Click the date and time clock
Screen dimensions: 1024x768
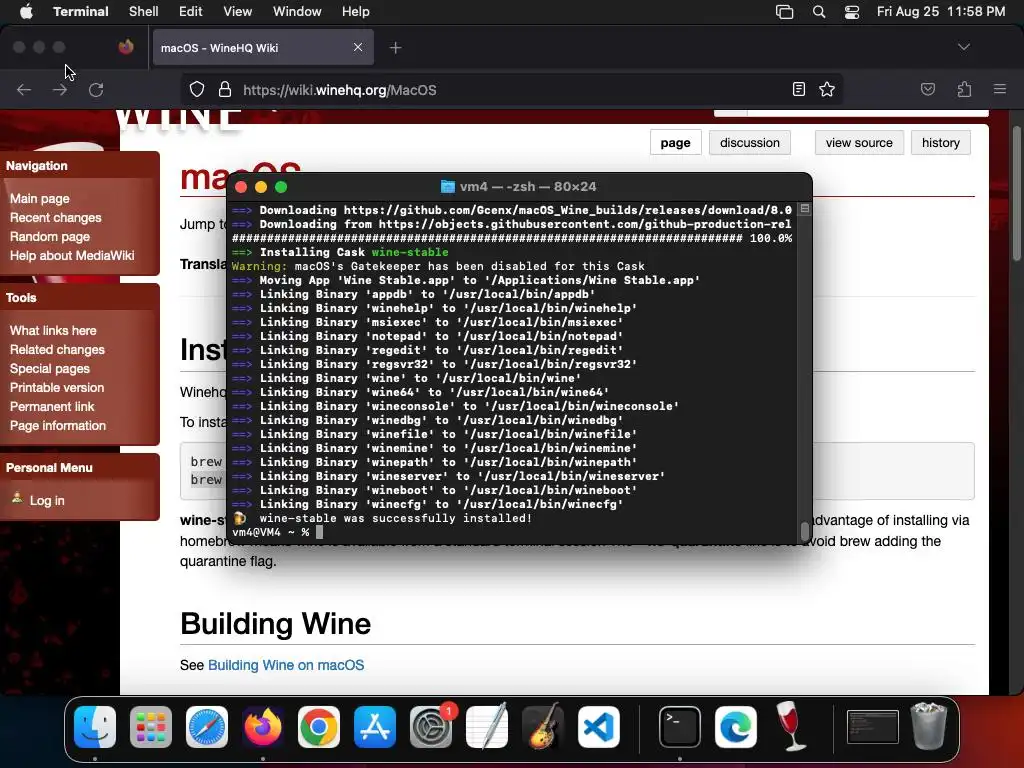click(x=941, y=12)
